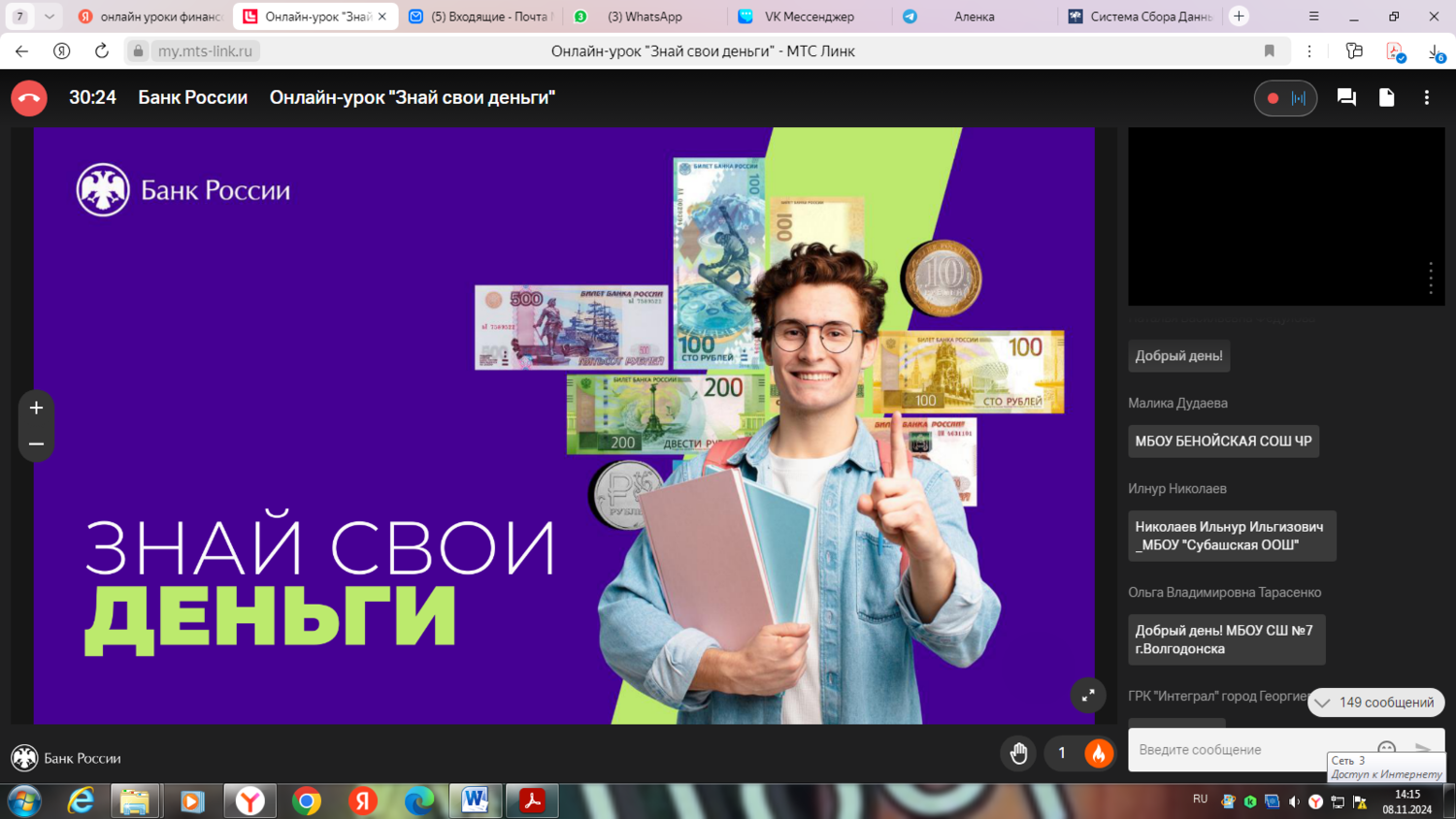This screenshot has width=1456, height=819.
Task: Click the 'Добрый день!' chat message
Action: [x=1178, y=356]
